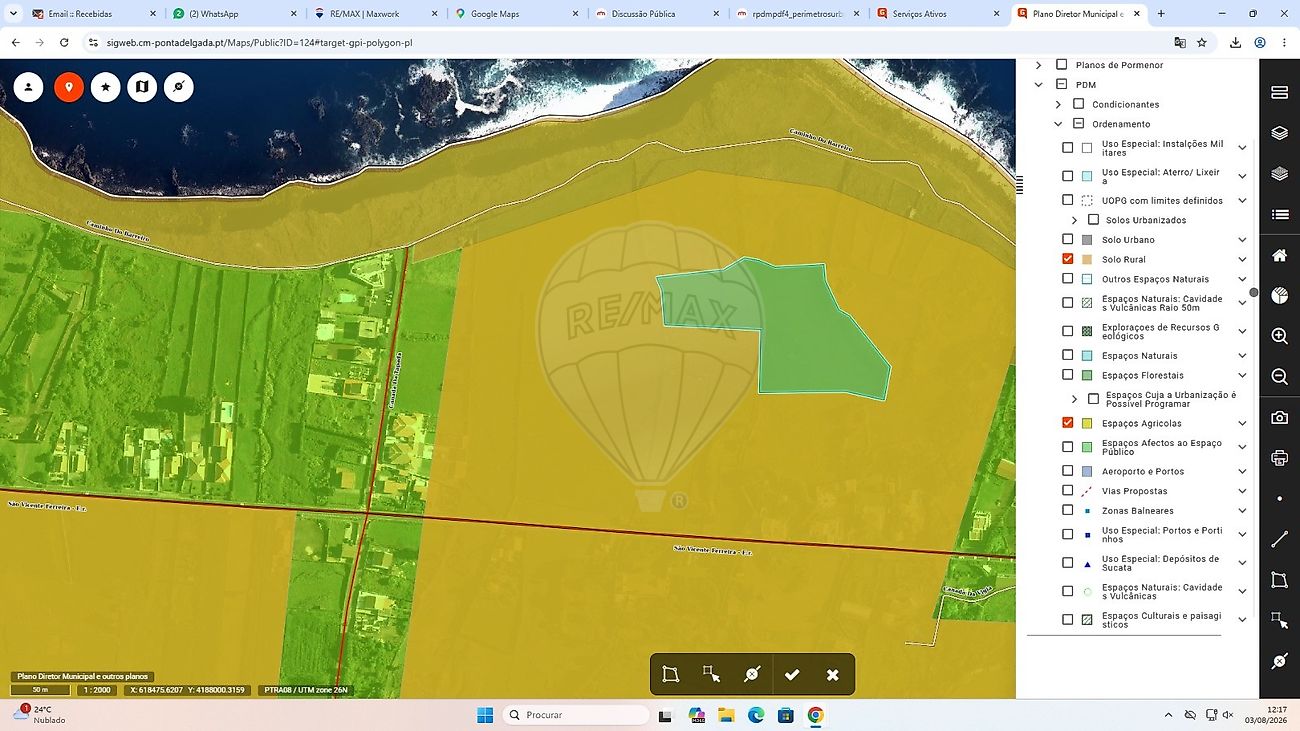
Task: Click the taskbar Procurar search box
Action: [577, 715]
